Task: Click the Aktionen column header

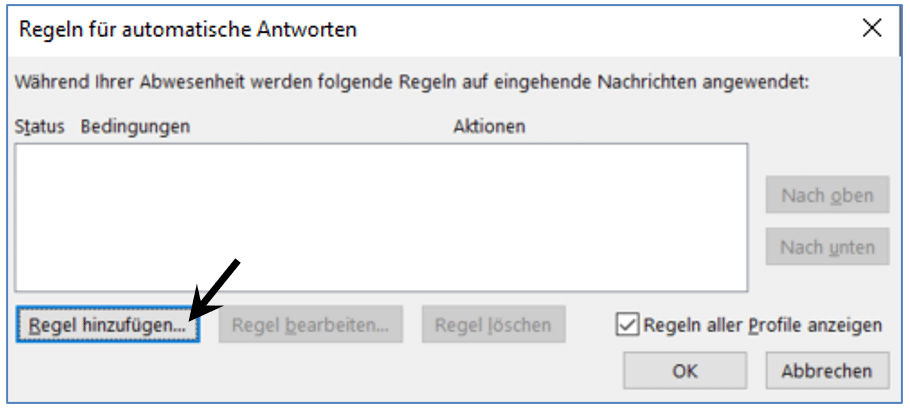Action: (489, 126)
